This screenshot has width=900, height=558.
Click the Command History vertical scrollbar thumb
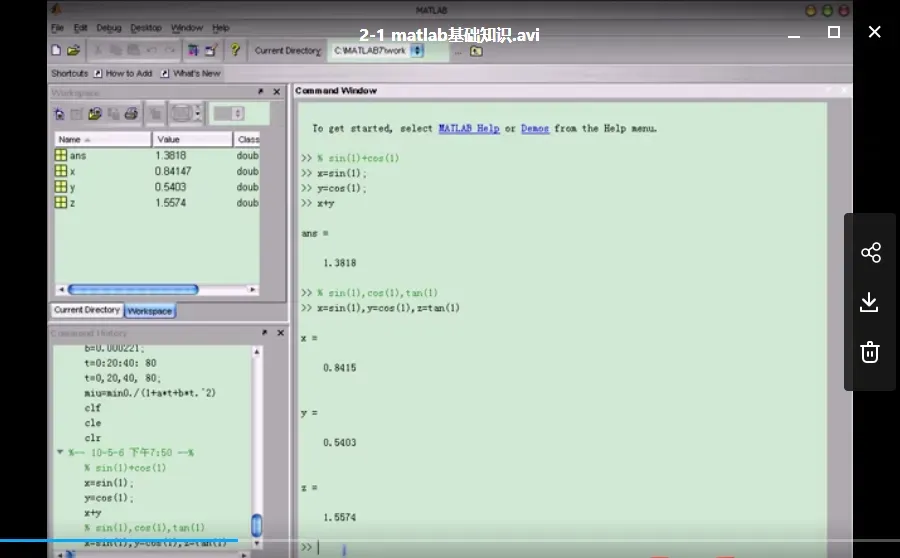(257, 525)
